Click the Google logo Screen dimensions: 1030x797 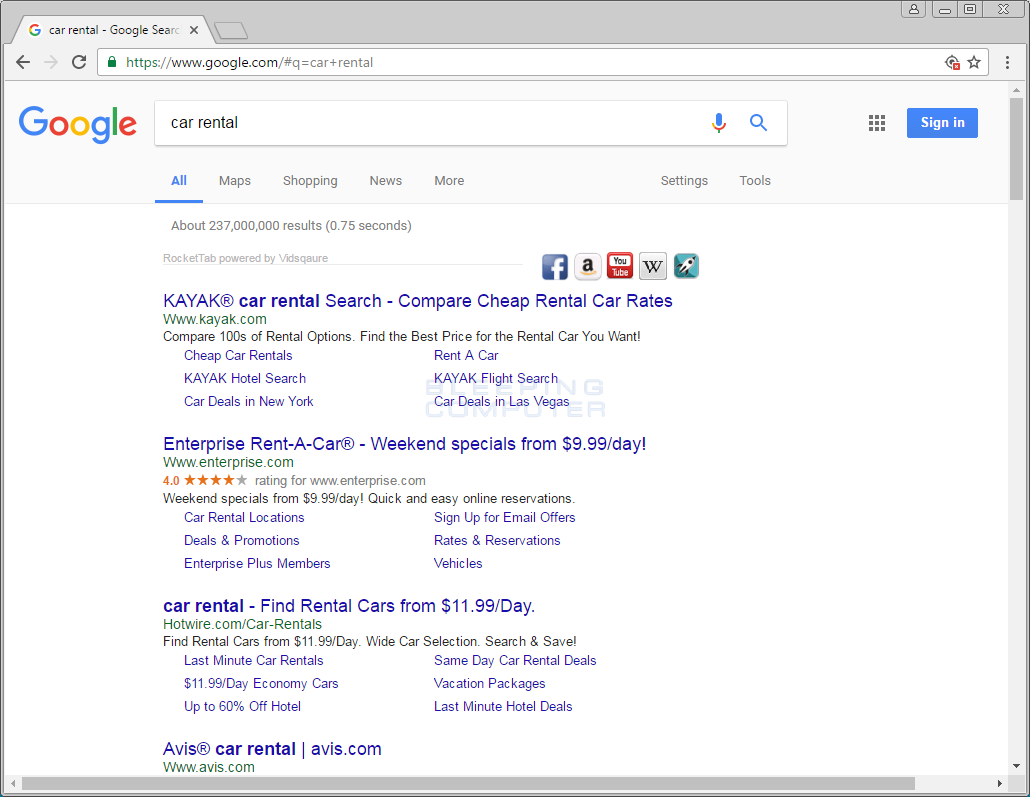tap(78, 124)
